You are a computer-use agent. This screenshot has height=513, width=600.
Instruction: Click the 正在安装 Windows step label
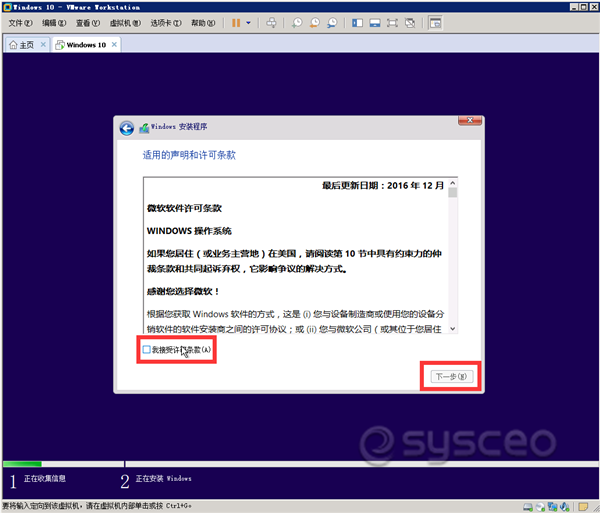pyautogui.click(x=163, y=479)
